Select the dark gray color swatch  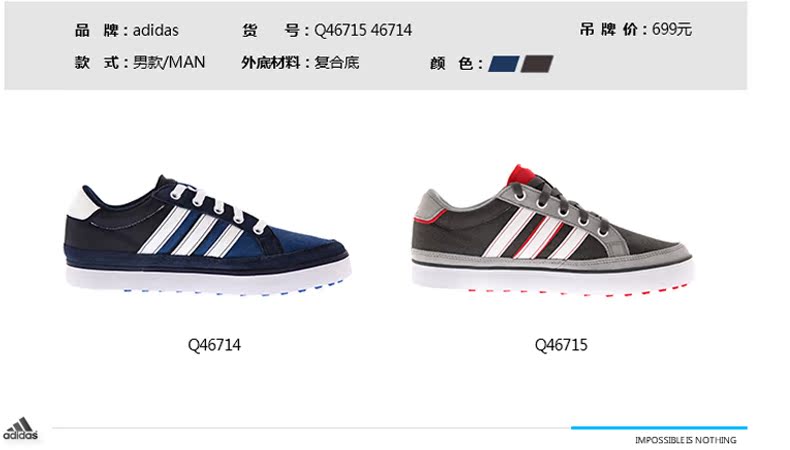pyautogui.click(x=537, y=64)
